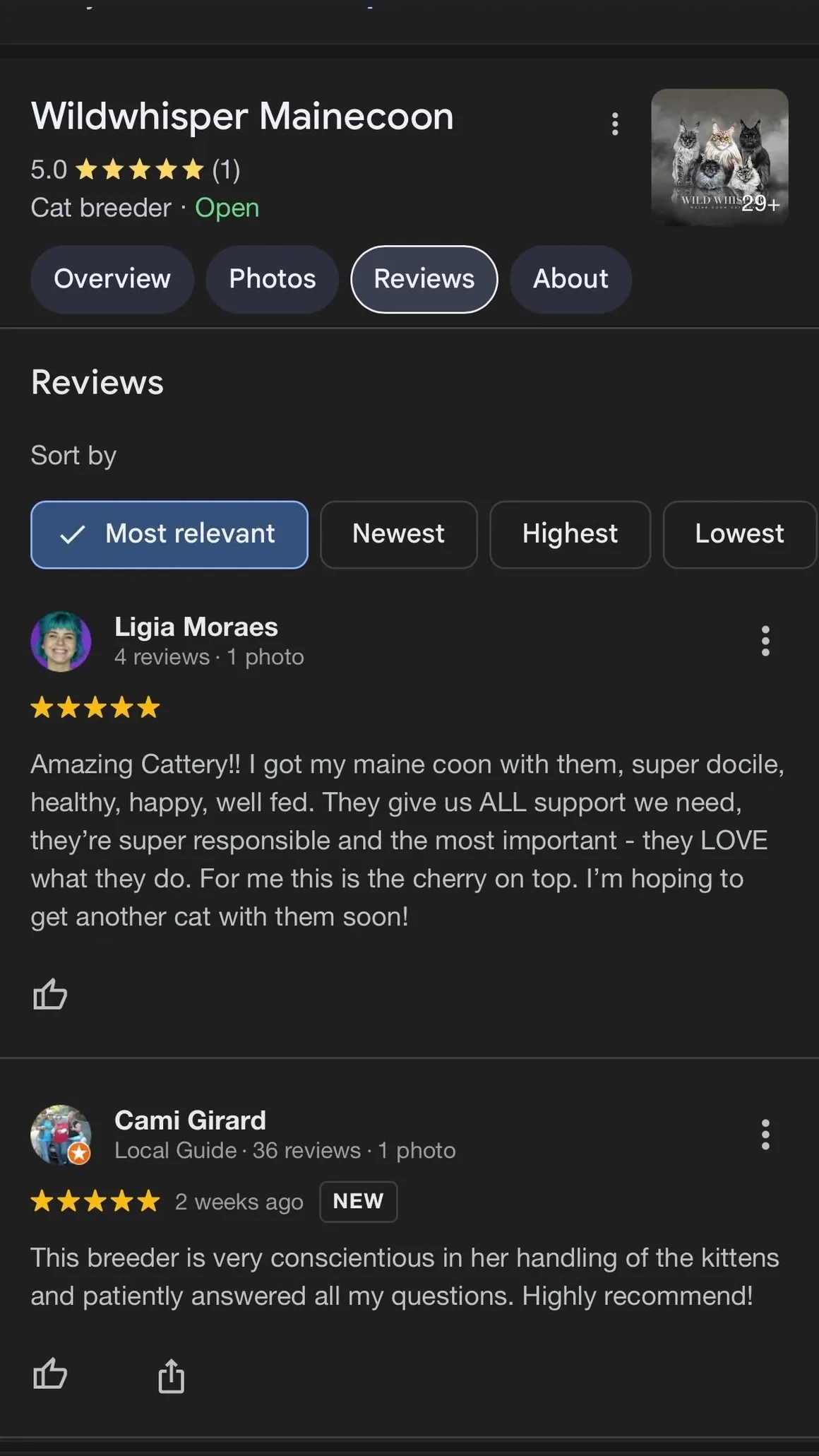Sort reviews by Highest rating

[x=570, y=535]
